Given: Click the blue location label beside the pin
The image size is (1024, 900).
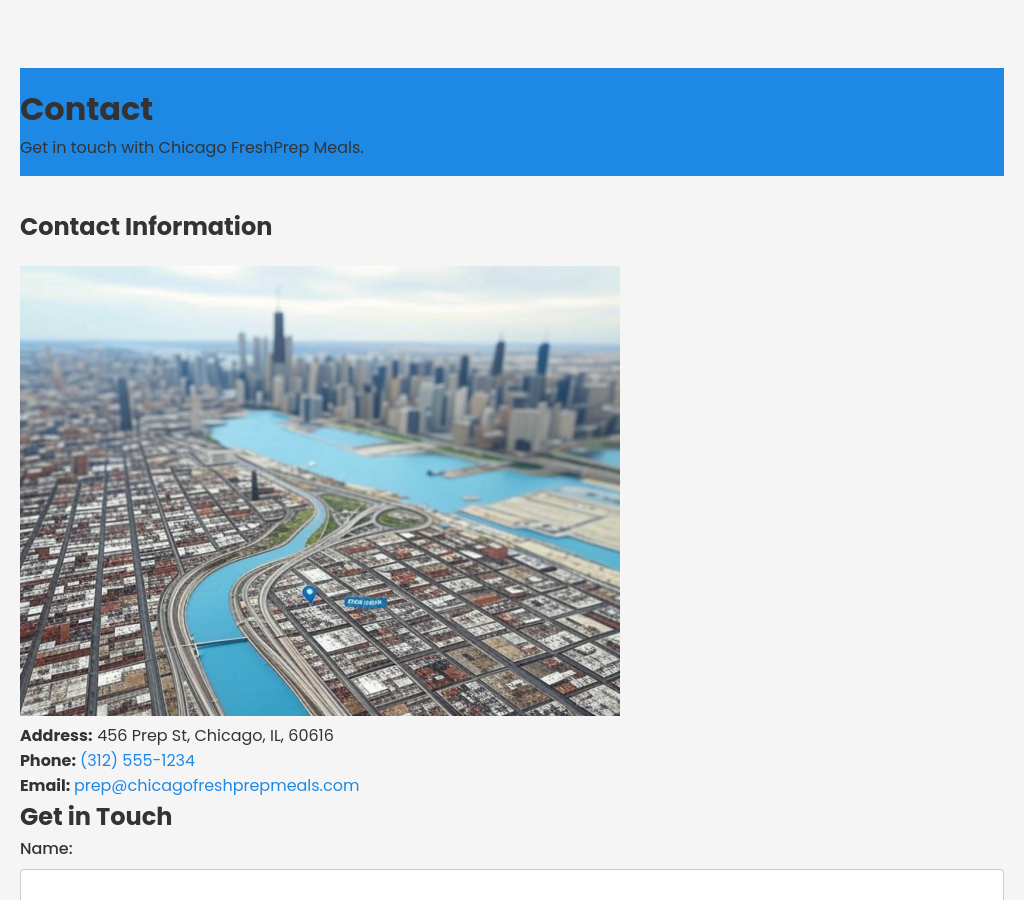Looking at the screenshot, I should (x=365, y=602).
